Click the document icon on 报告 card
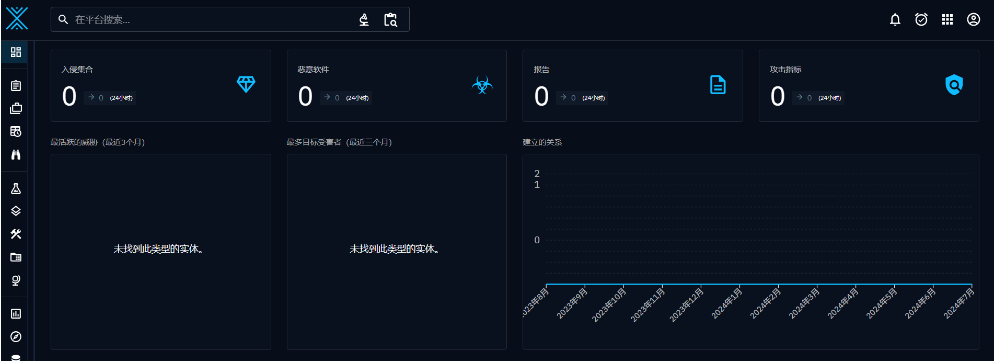This screenshot has width=995, height=361. (x=718, y=84)
